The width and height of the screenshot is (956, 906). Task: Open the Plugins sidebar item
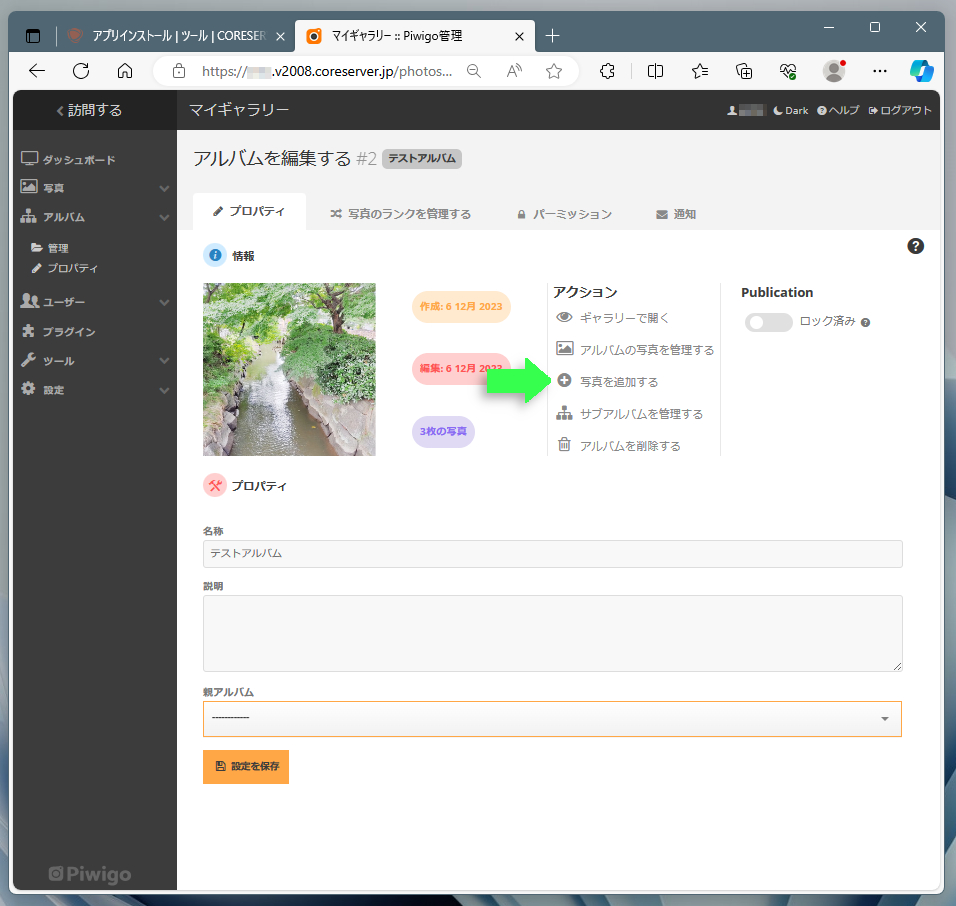68,331
